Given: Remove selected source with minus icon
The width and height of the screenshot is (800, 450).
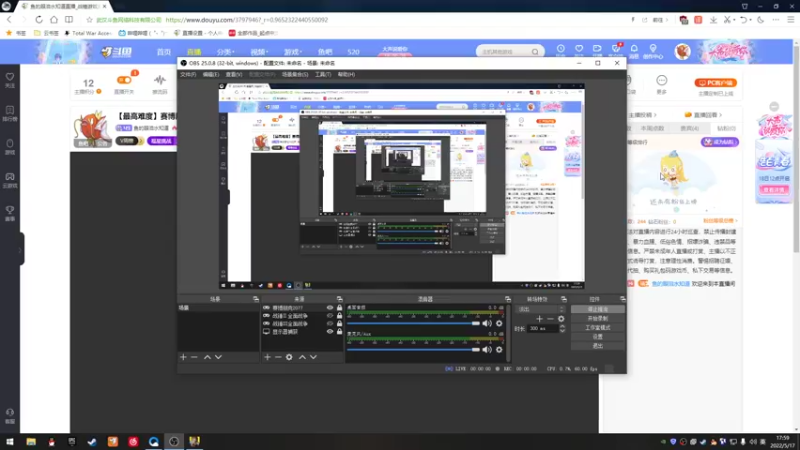Looking at the screenshot, I should coord(278,357).
